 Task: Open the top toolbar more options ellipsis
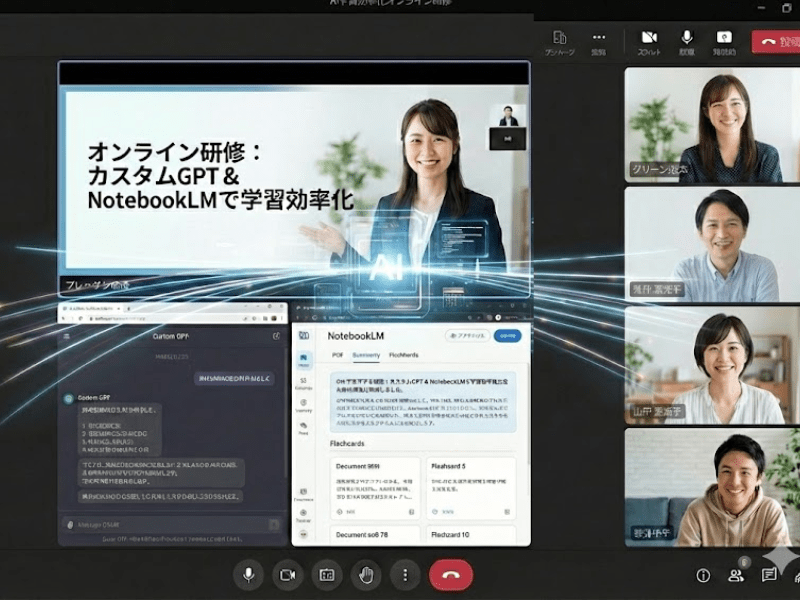pyautogui.click(x=599, y=40)
